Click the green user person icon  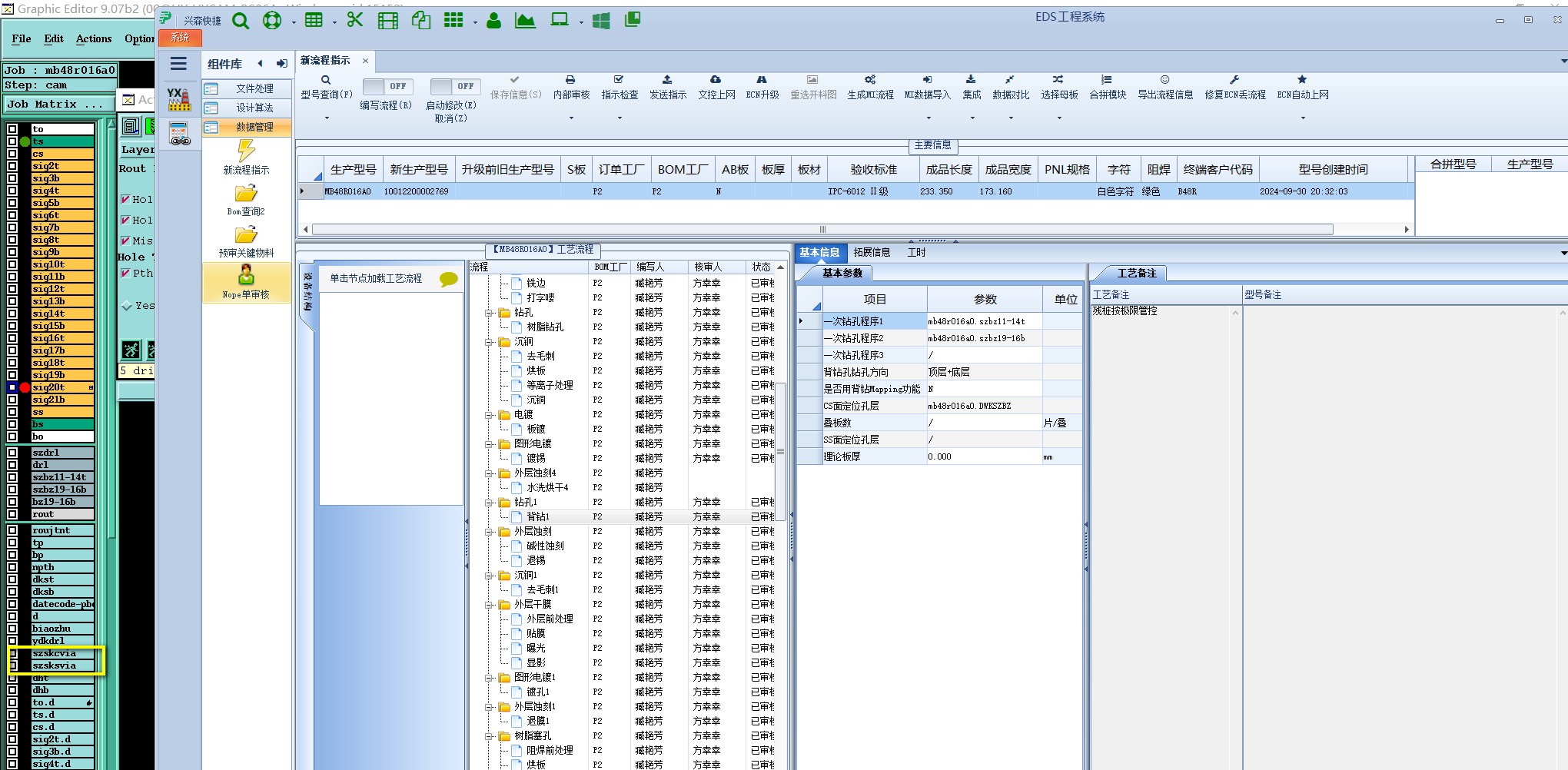pyautogui.click(x=494, y=21)
